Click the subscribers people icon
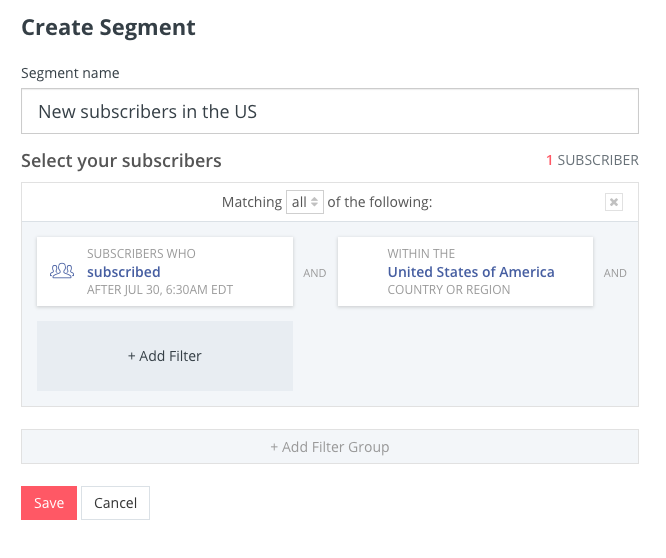 (x=62, y=271)
